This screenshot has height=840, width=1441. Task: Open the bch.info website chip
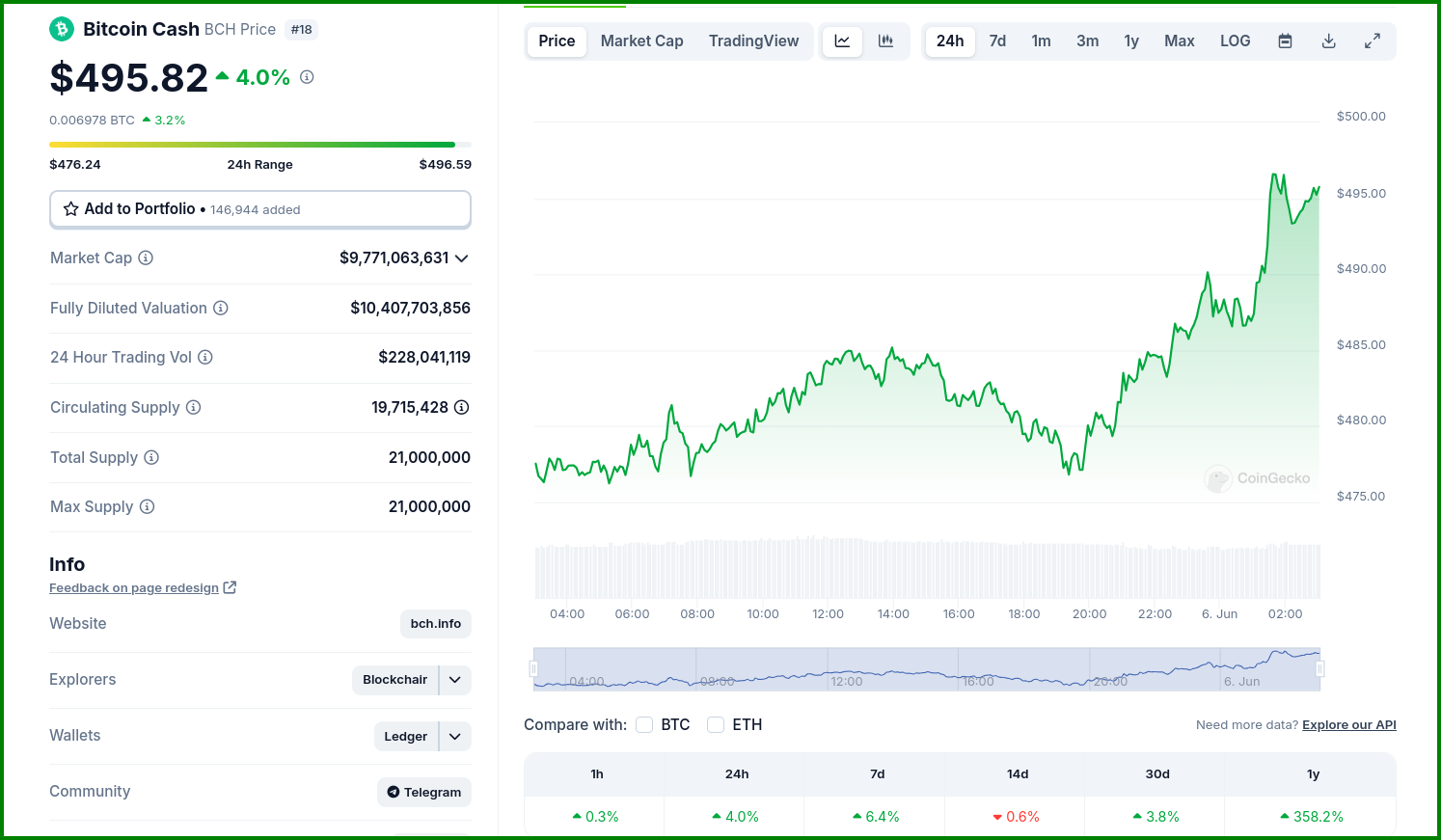(436, 624)
